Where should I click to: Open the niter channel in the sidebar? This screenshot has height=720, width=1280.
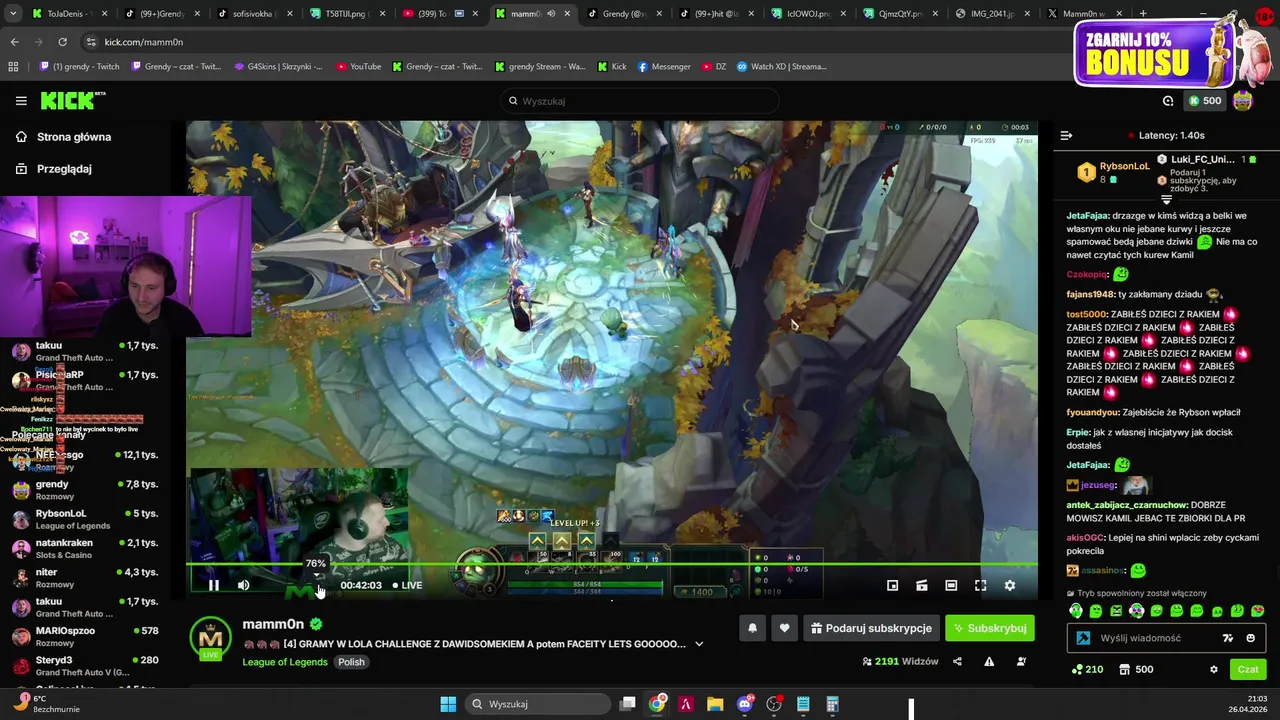[84, 577]
